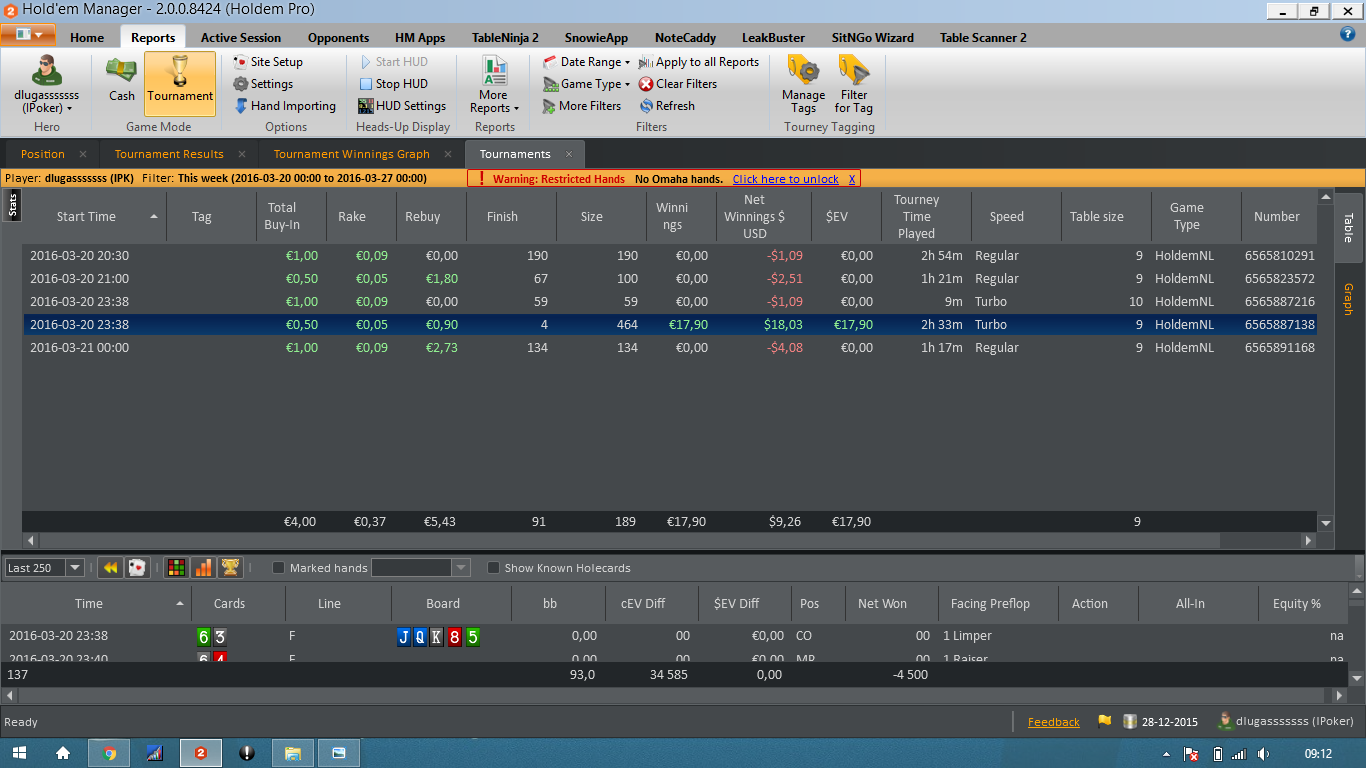This screenshot has height=768, width=1366.
Task: Sort tournaments by Start Time column
Action: point(93,216)
